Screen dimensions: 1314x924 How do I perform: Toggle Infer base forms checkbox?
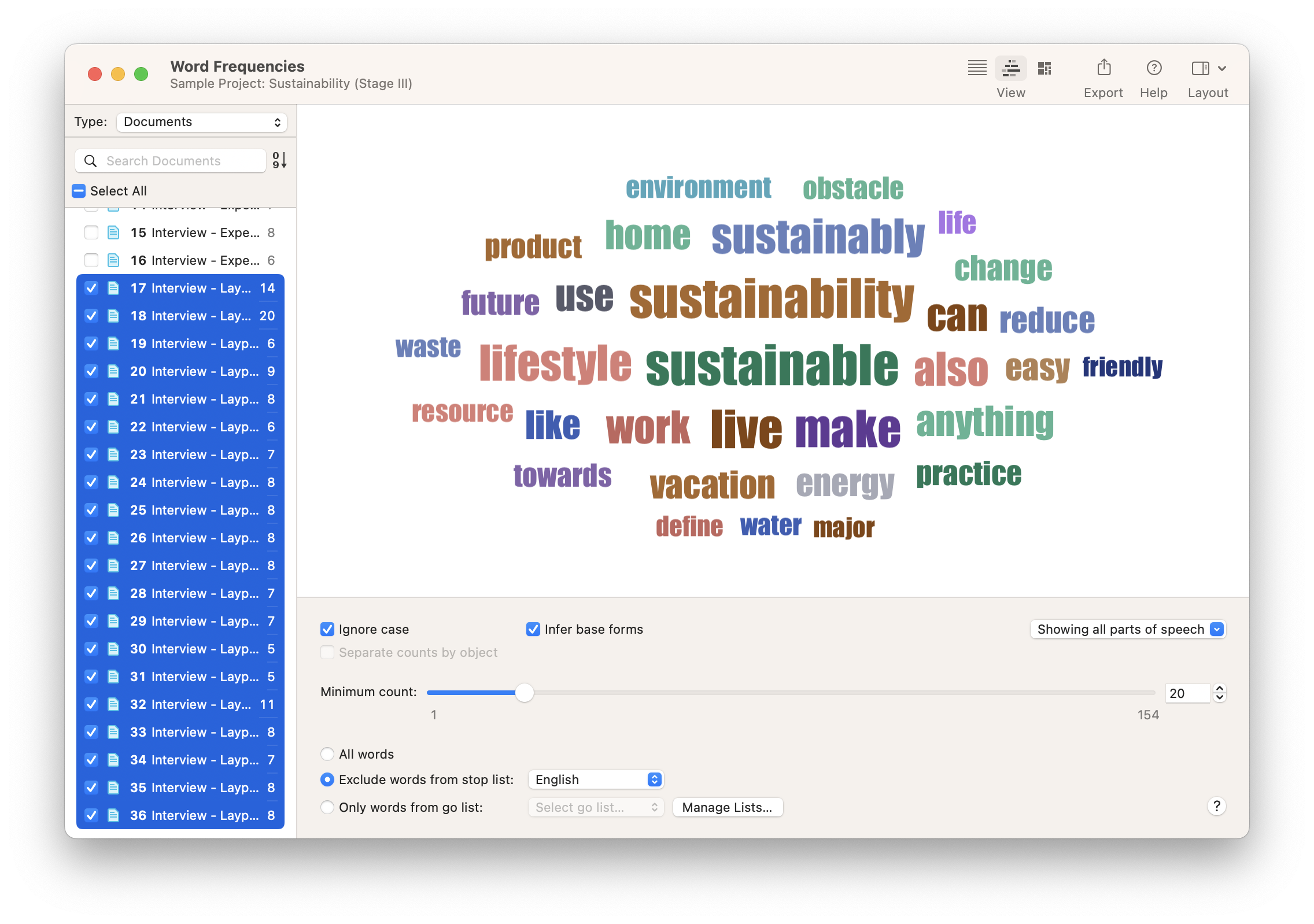533,629
